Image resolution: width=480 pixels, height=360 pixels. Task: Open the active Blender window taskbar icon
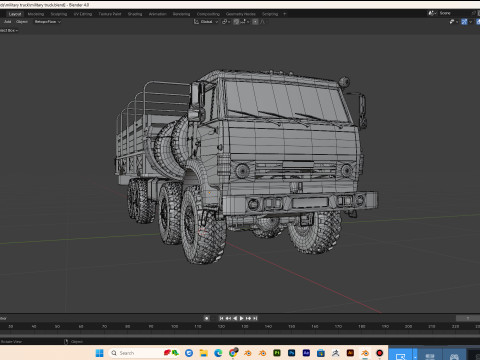pyautogui.click(x=365, y=353)
